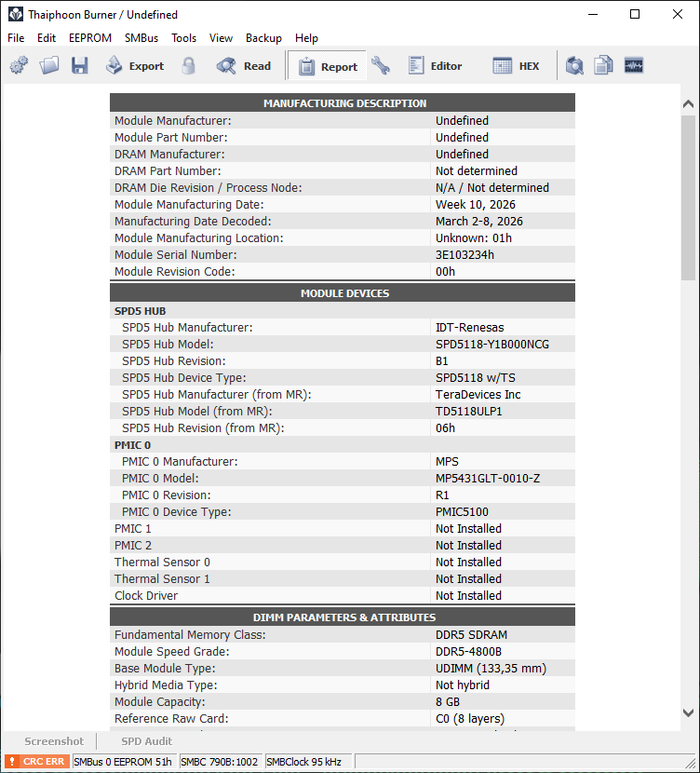Click the memory chip waveform icon
The image size is (700, 773).
[x=633, y=66]
